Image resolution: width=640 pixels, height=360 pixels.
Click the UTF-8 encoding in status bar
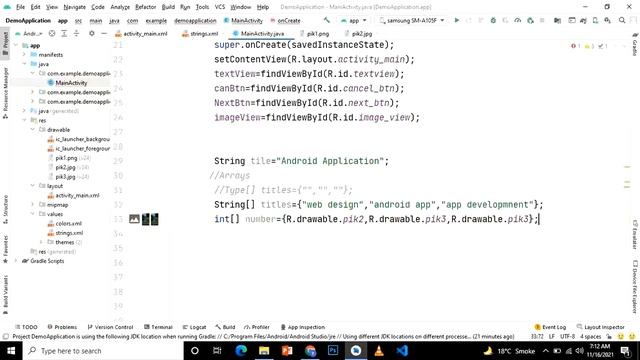click(x=567, y=337)
